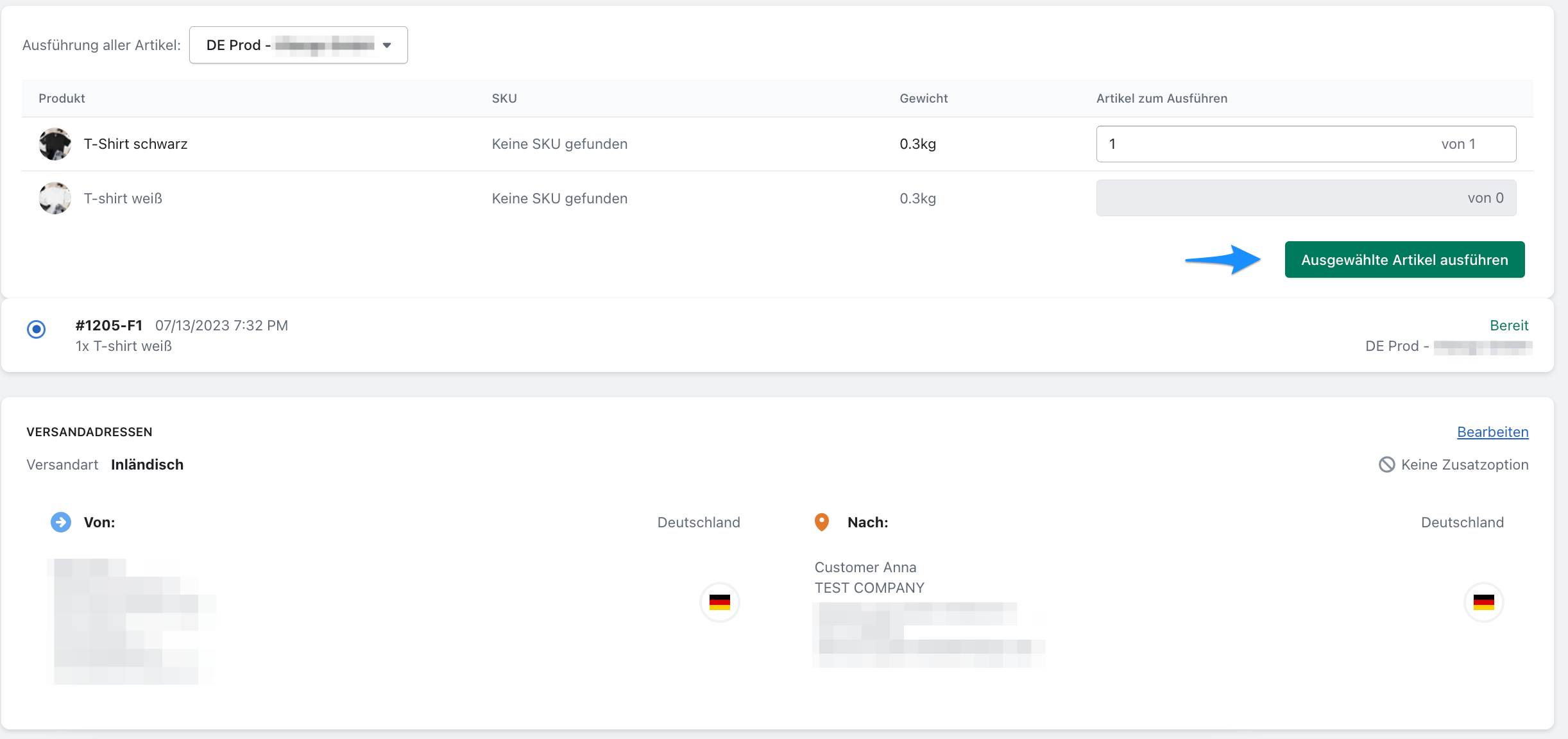Viewport: 1568px width, 739px height.
Task: Click the Keine Zusatzoption prohibited icon
Action: [x=1386, y=464]
